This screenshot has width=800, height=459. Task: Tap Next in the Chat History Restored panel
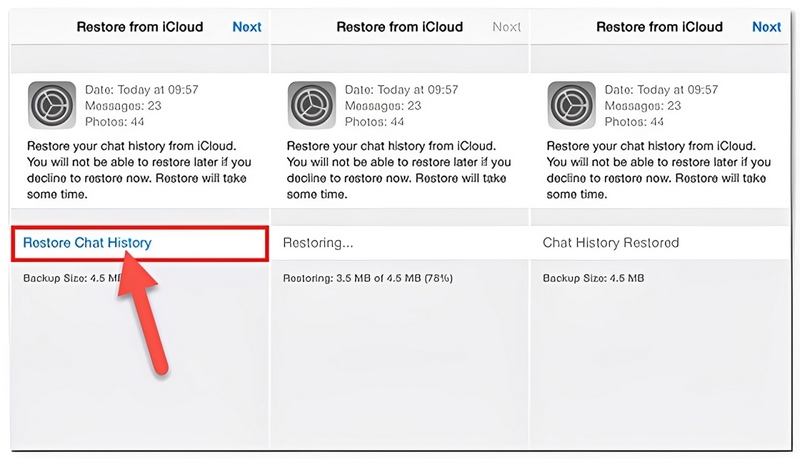[x=766, y=27]
